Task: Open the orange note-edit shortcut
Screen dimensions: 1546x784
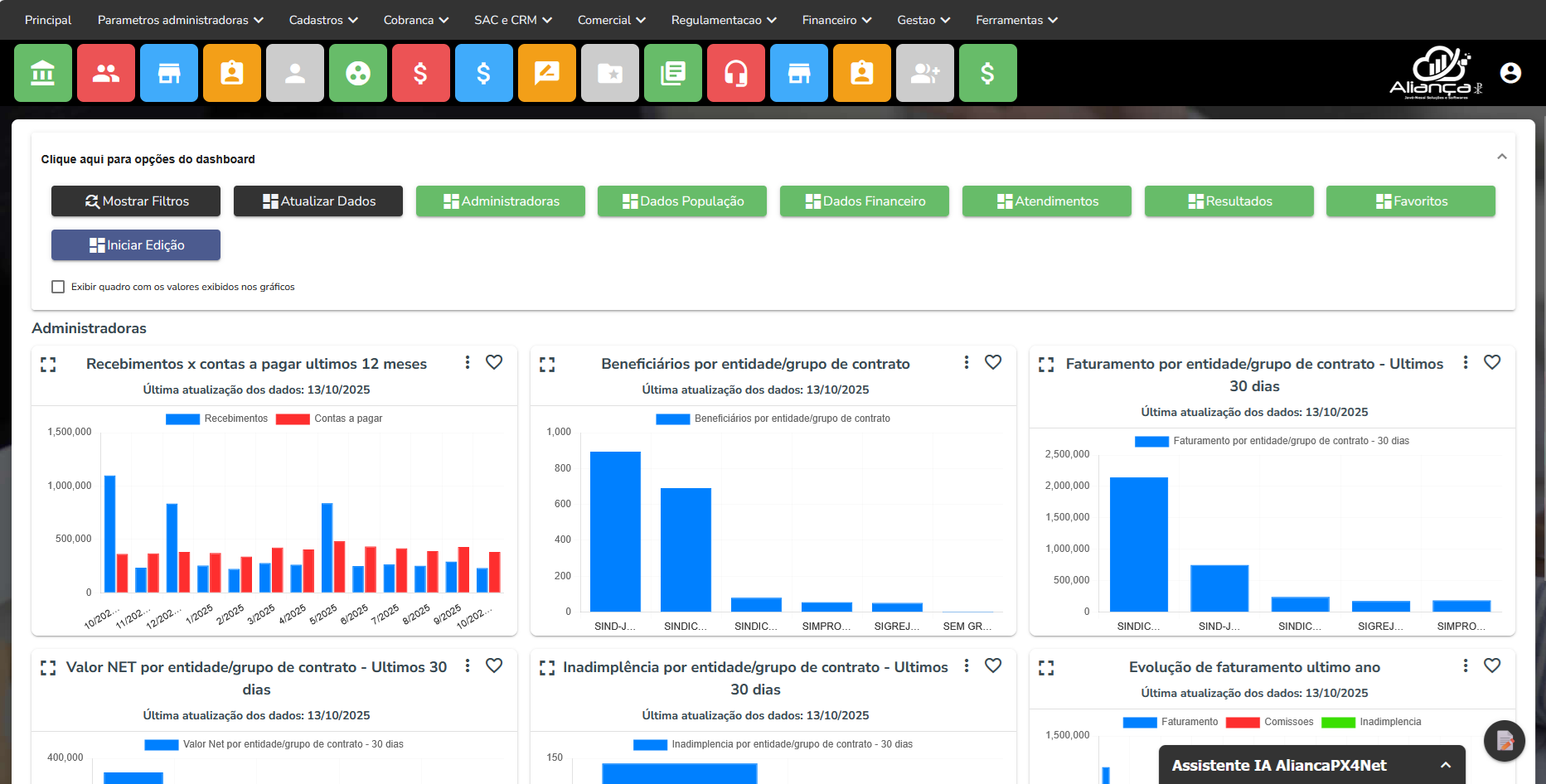Action: pyautogui.click(x=547, y=74)
